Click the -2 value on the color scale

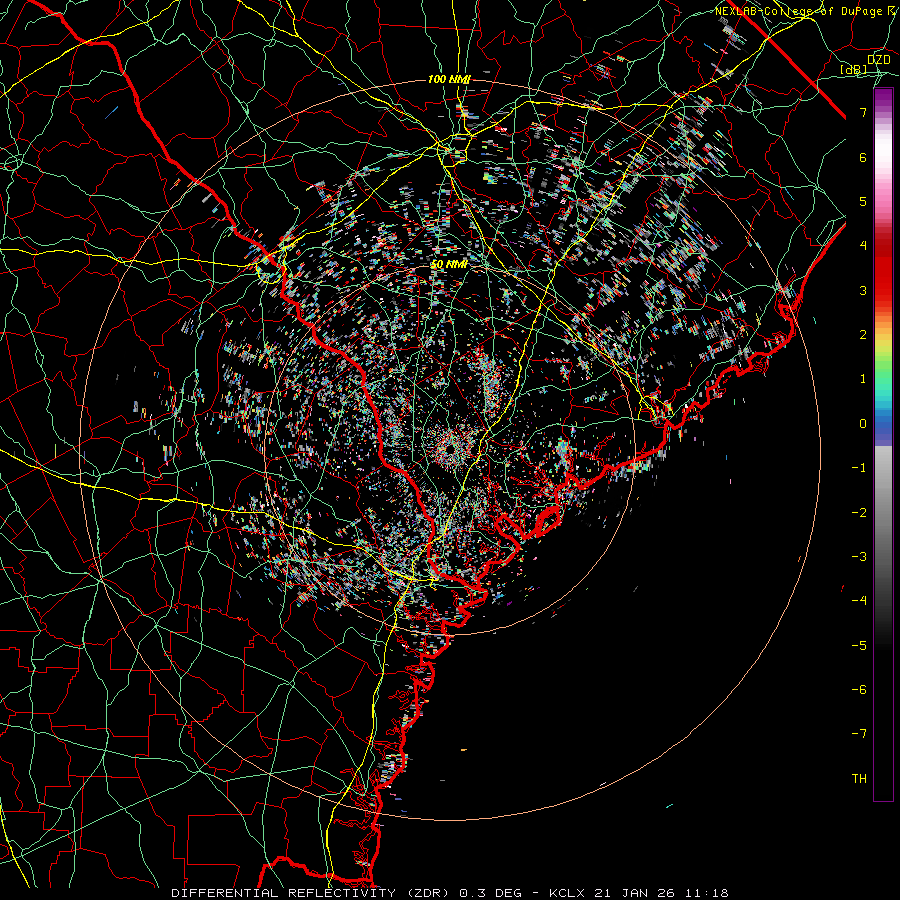coord(859,513)
